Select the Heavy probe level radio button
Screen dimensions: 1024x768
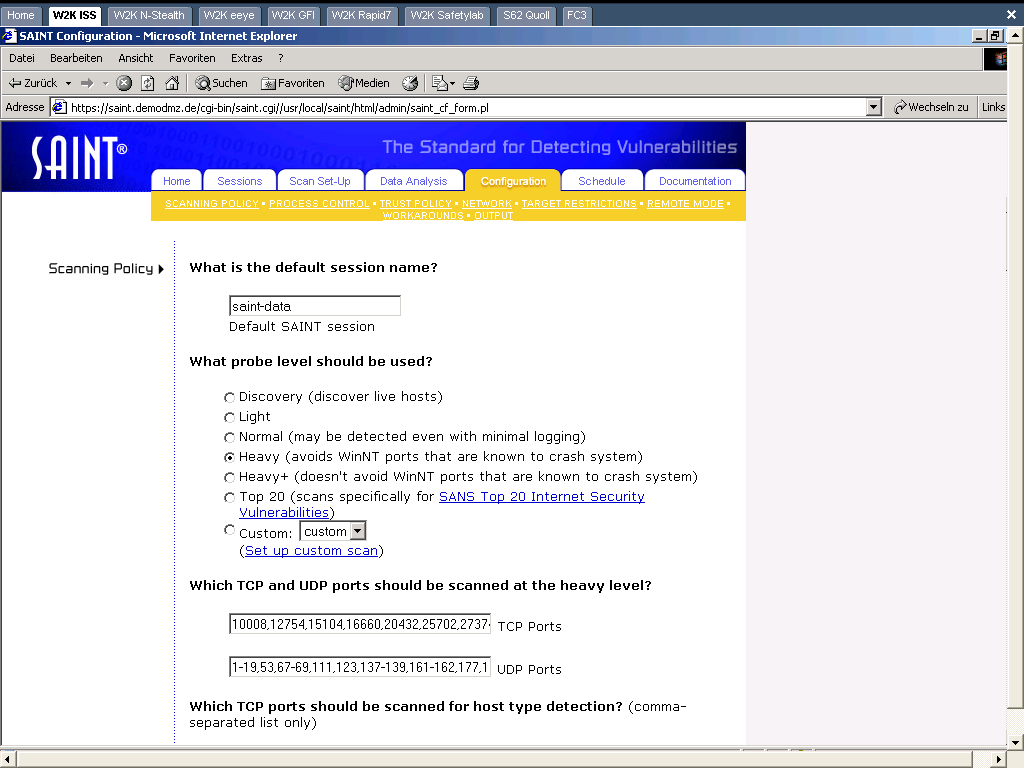pos(229,457)
